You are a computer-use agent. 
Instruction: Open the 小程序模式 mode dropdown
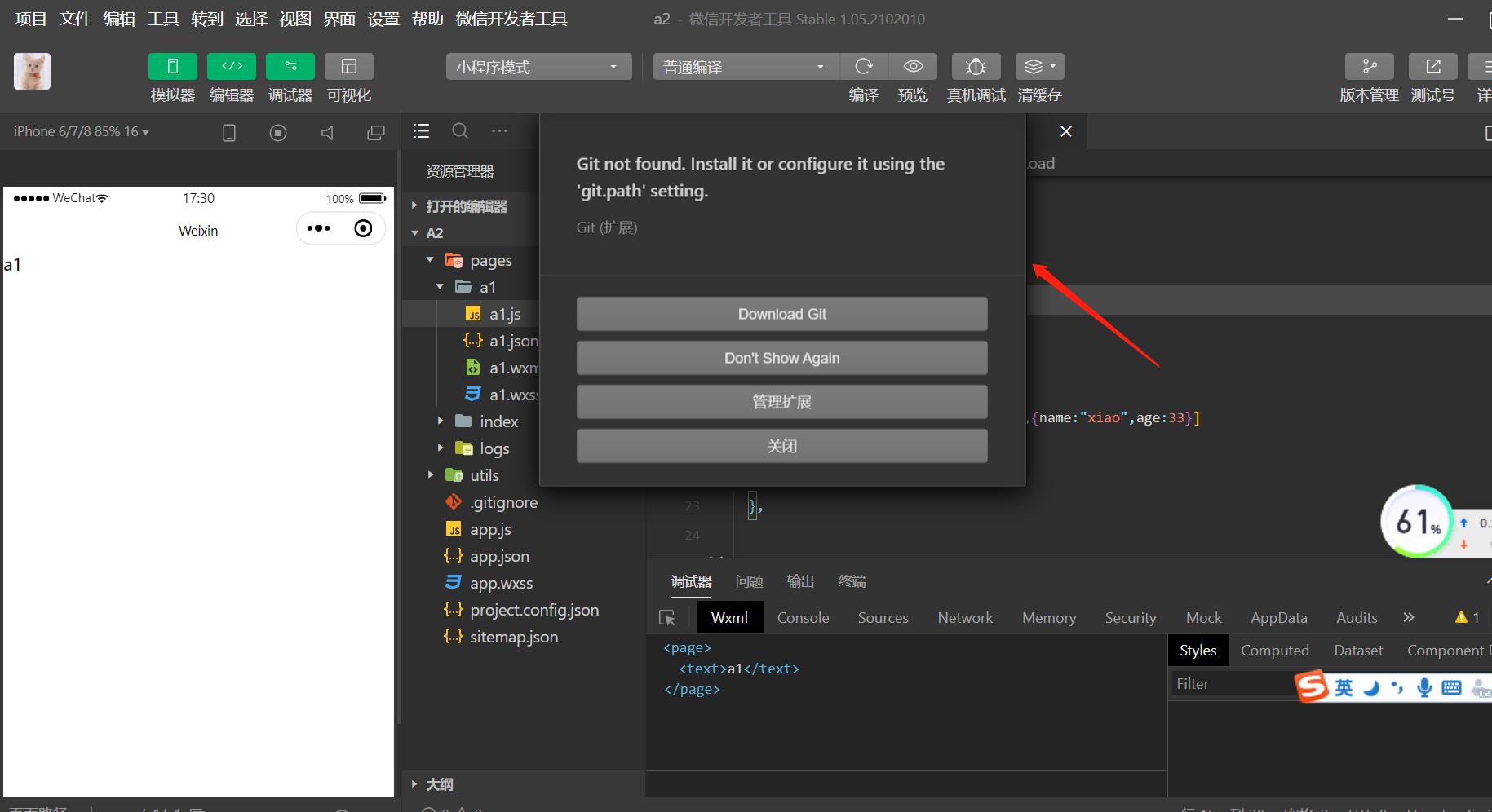(x=538, y=67)
